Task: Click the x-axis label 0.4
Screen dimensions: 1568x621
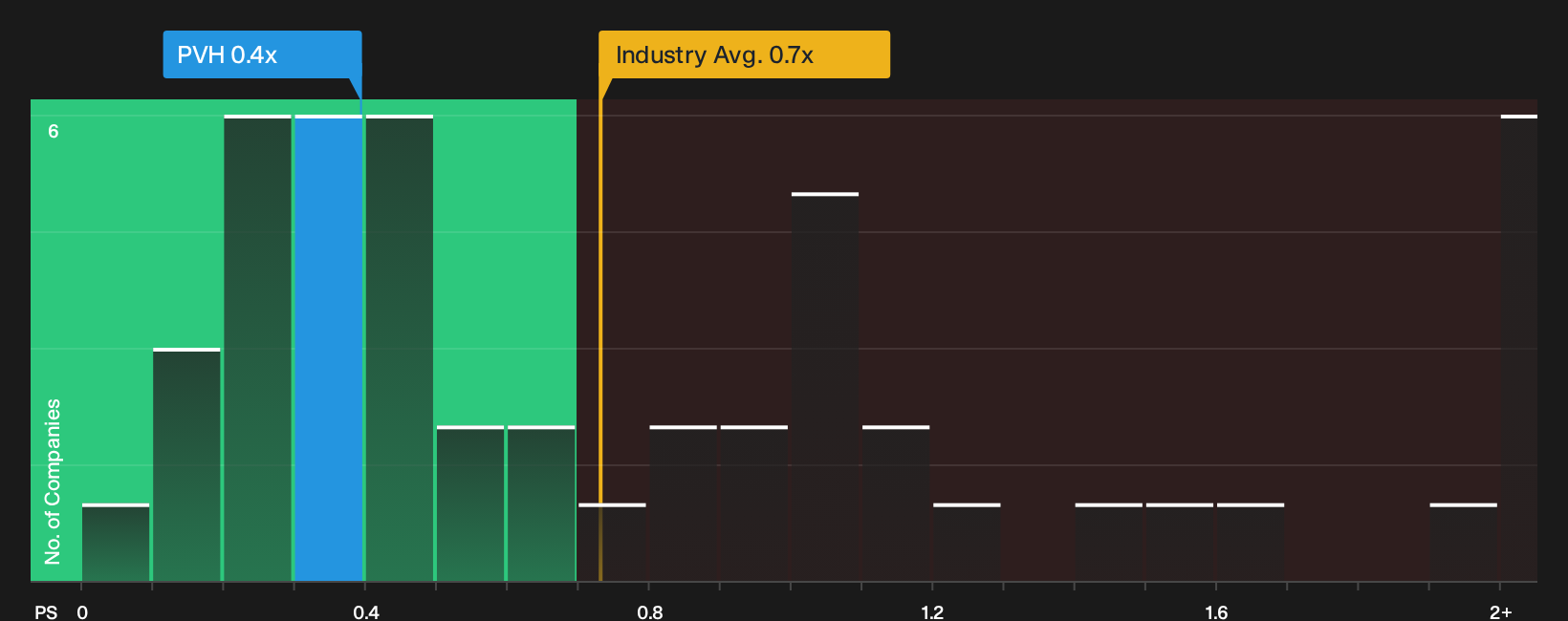Action: coord(365,611)
